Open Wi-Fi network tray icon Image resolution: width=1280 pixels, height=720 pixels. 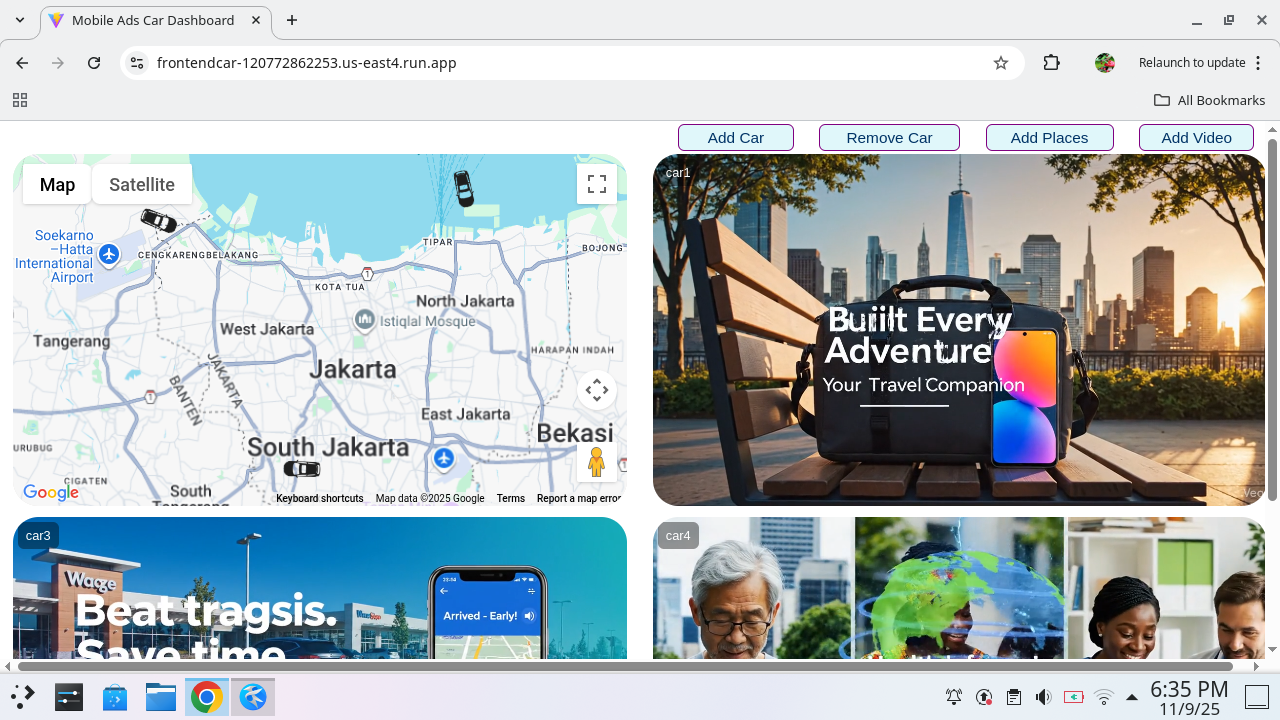pos(1104,697)
